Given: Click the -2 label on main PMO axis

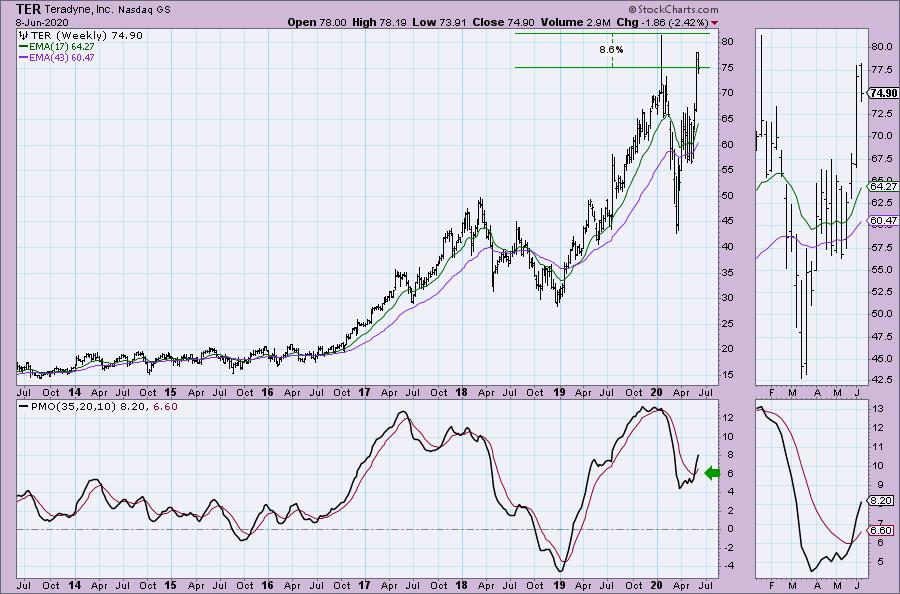Looking at the screenshot, I should coord(728,547).
